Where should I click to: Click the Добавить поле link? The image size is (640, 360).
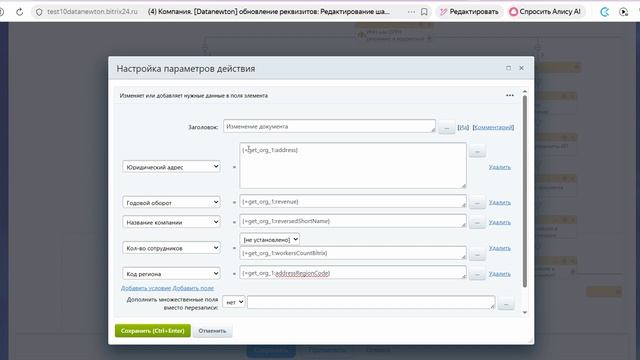click(193, 288)
